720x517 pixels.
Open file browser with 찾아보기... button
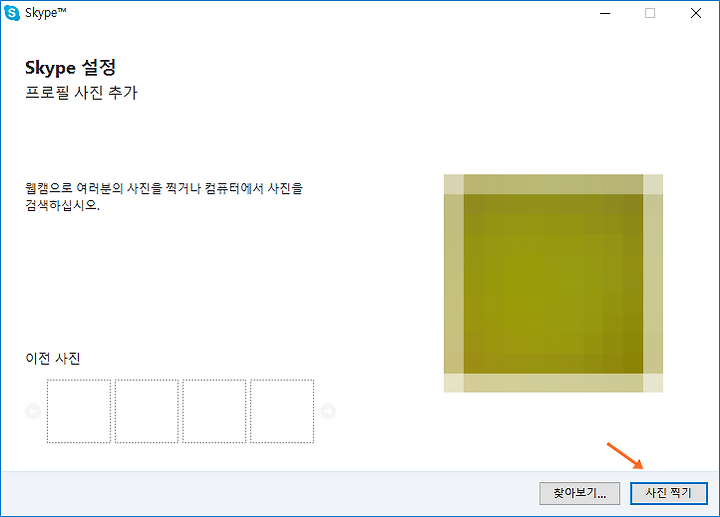click(579, 493)
